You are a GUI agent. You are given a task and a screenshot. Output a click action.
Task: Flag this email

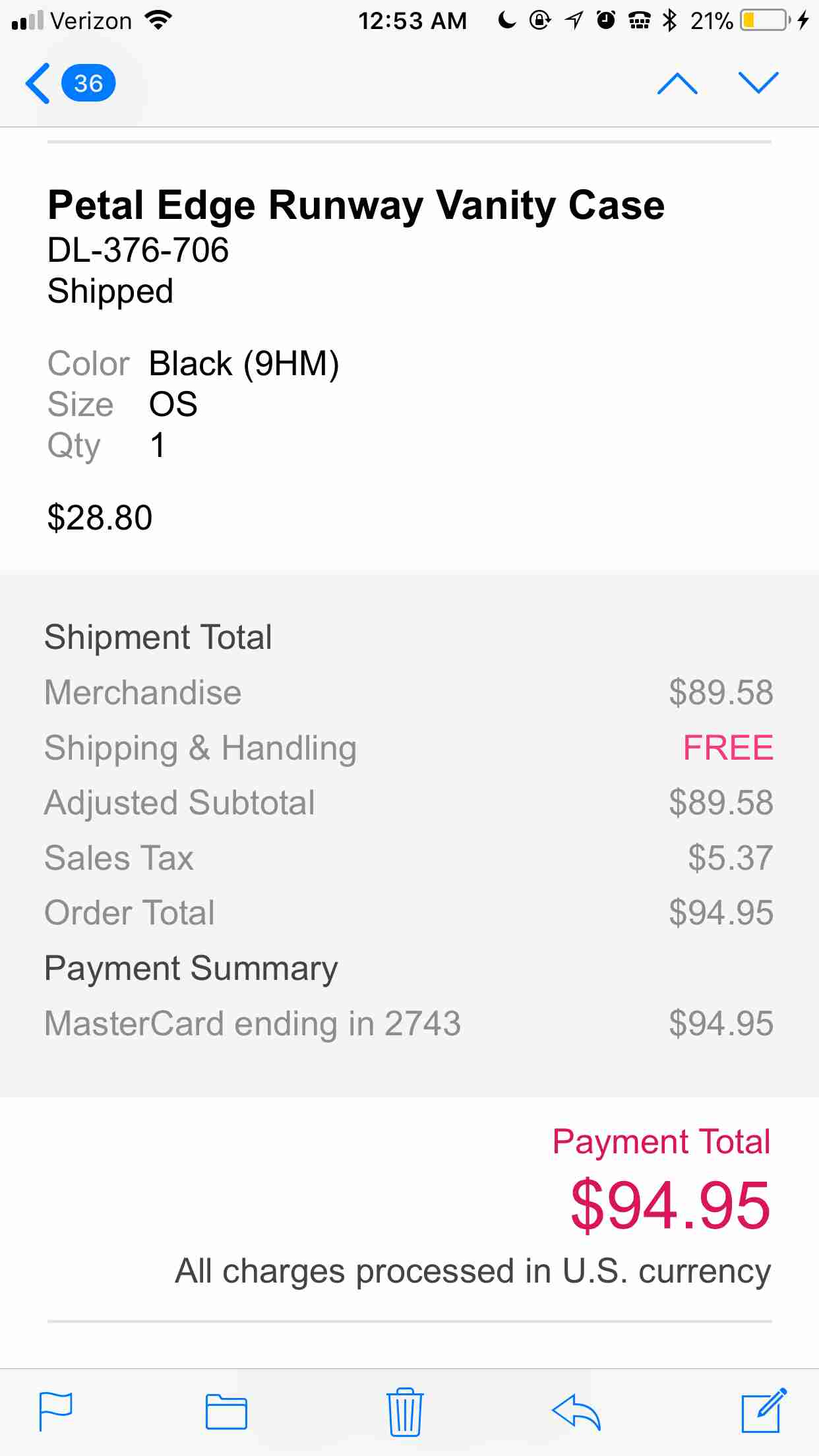[56, 1412]
